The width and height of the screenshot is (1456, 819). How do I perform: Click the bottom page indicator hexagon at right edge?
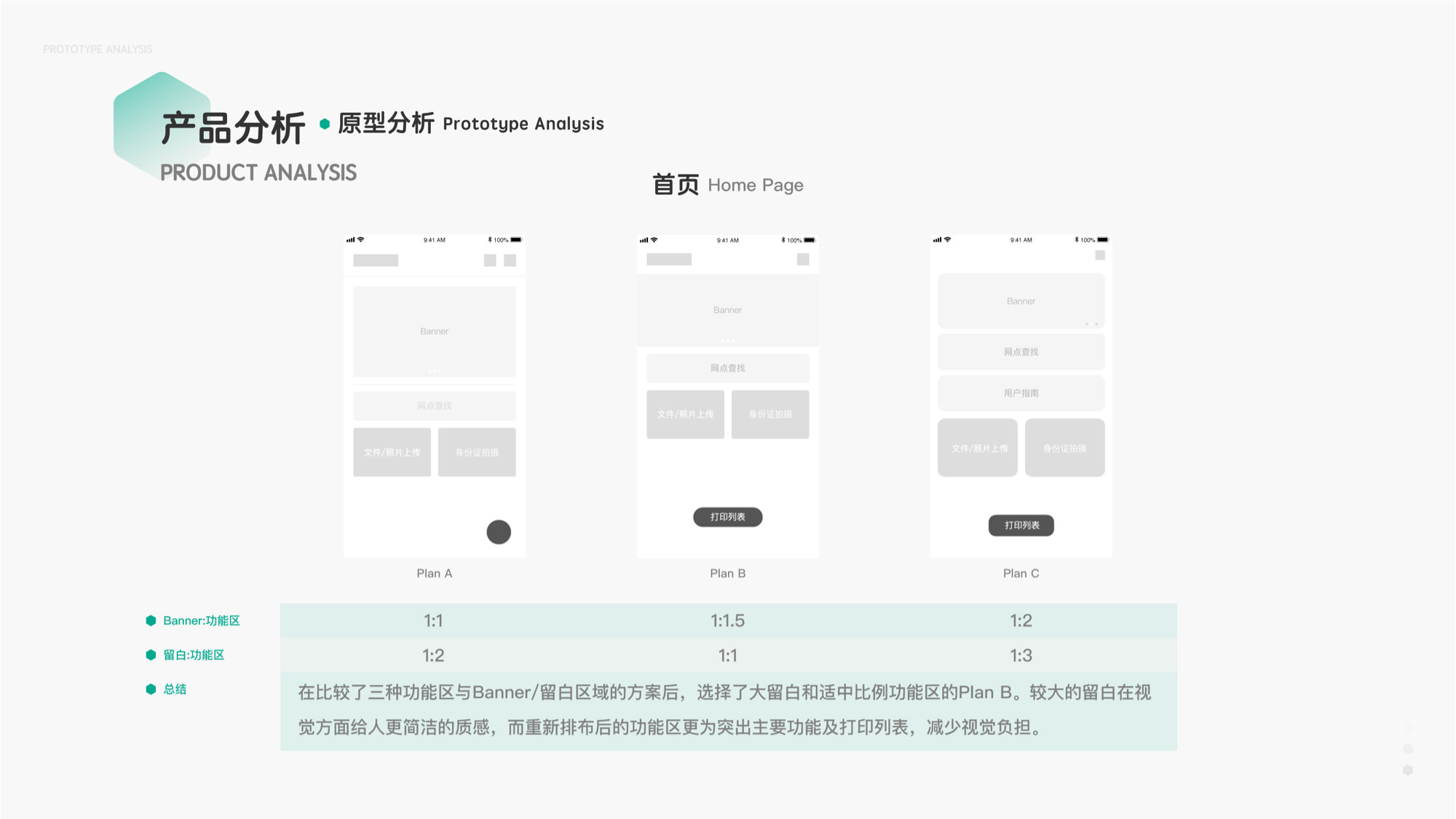1408,769
